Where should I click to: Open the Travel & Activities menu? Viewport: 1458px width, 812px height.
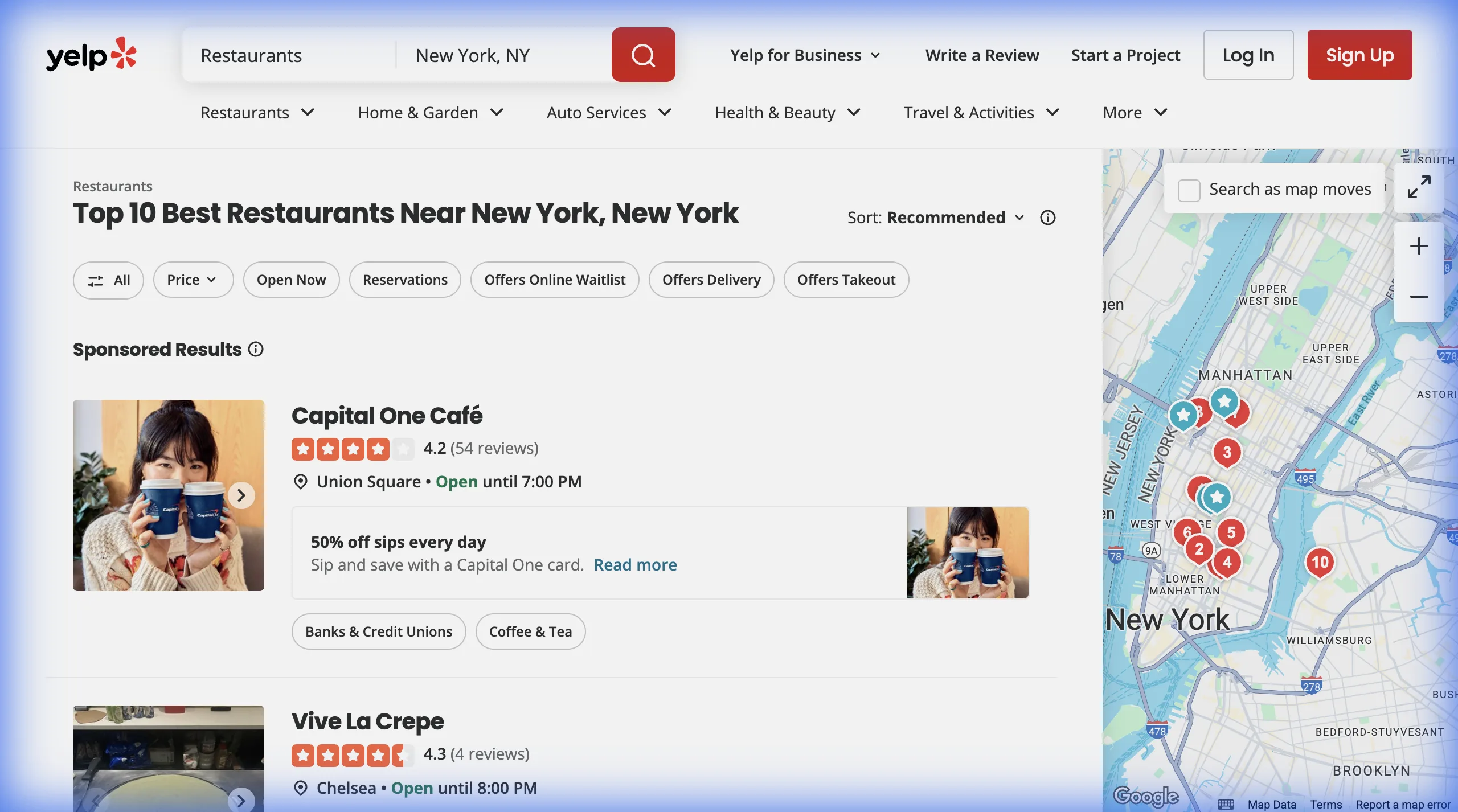coord(981,112)
